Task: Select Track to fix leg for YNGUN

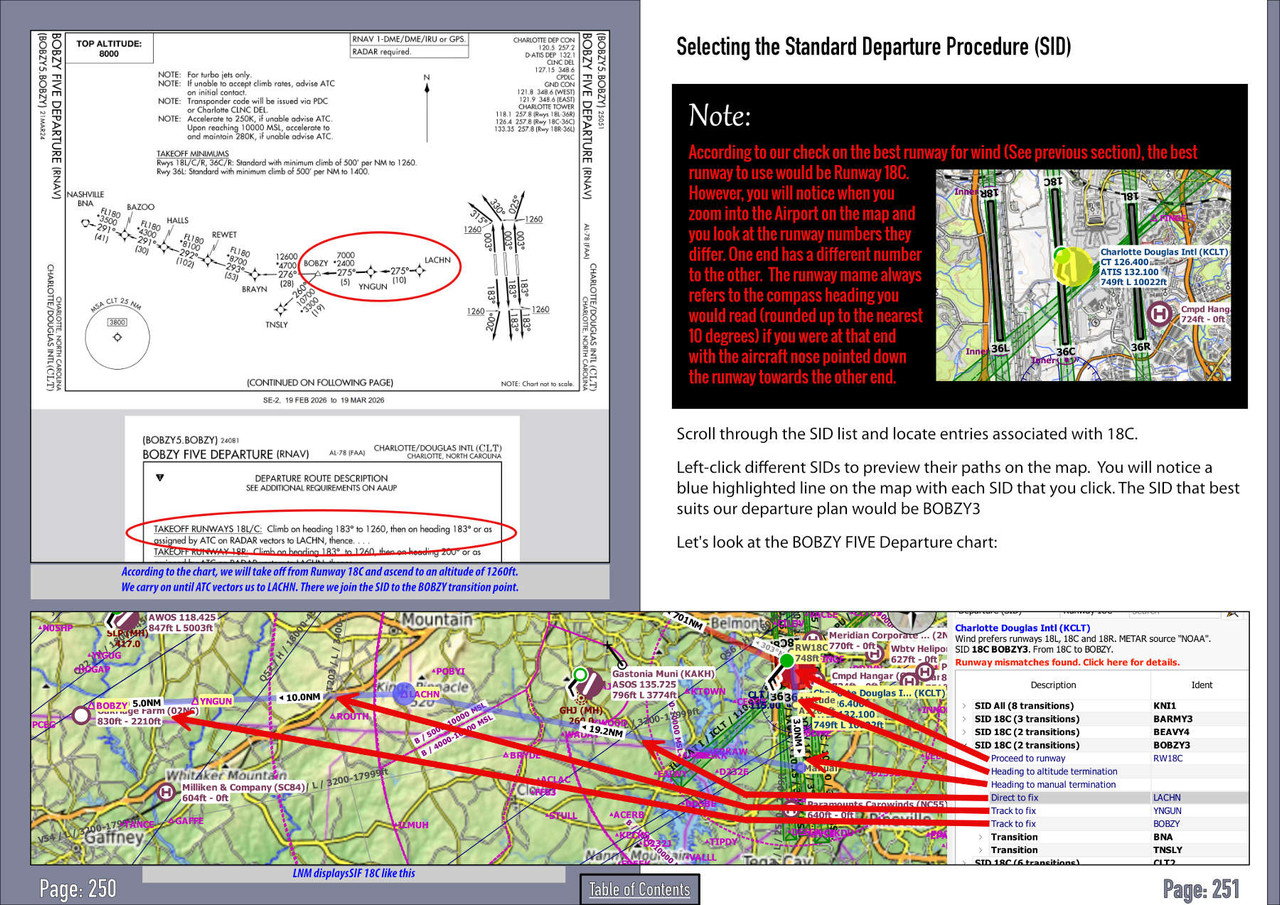Action: tap(1013, 811)
